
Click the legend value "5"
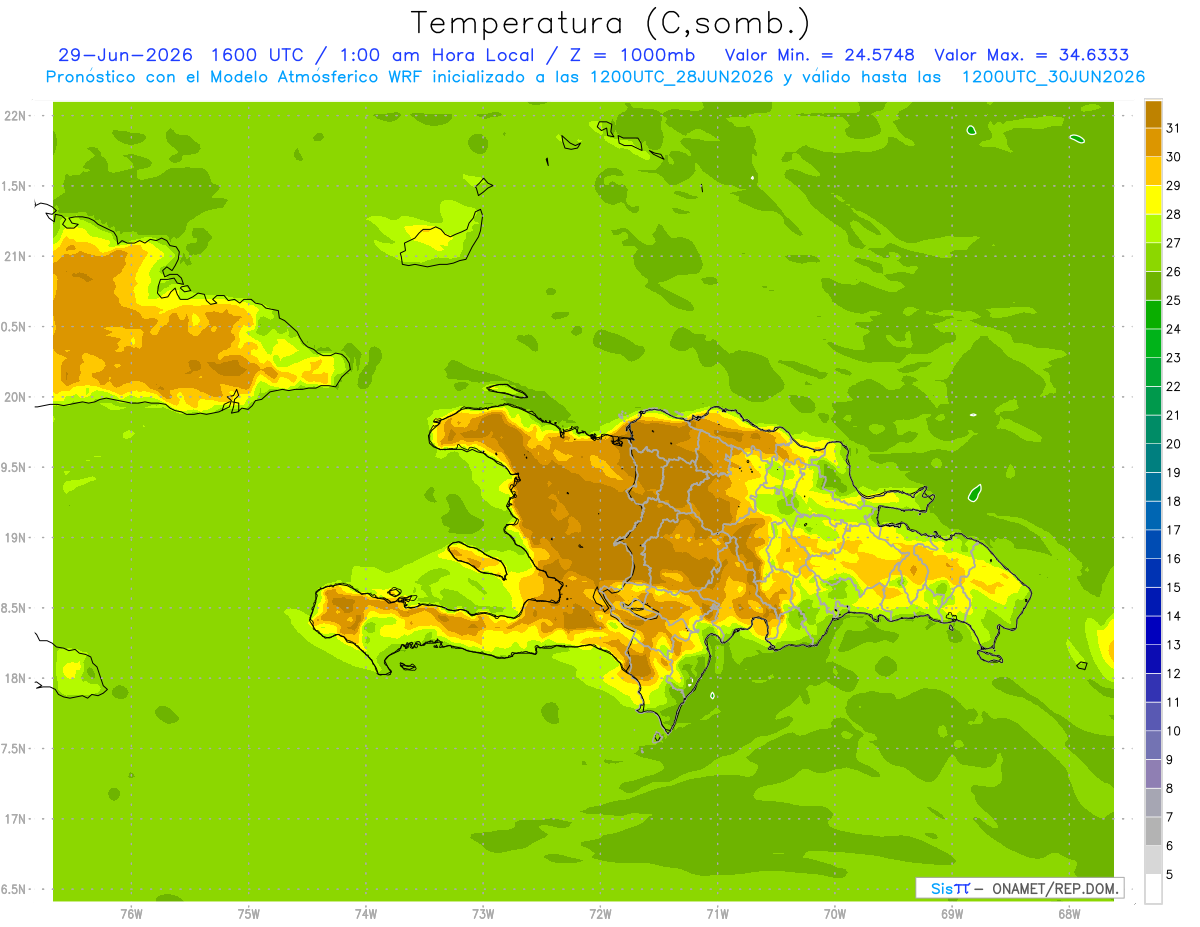(1170, 875)
